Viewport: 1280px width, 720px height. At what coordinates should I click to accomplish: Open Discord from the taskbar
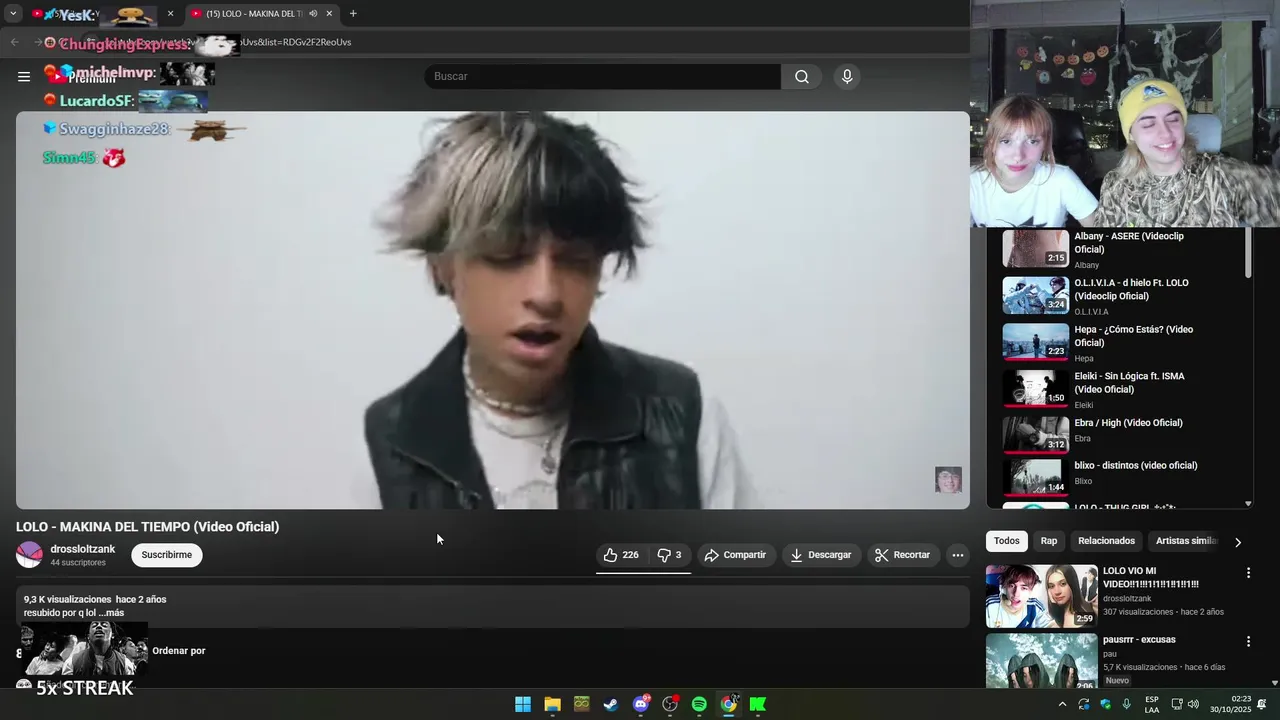(641, 704)
